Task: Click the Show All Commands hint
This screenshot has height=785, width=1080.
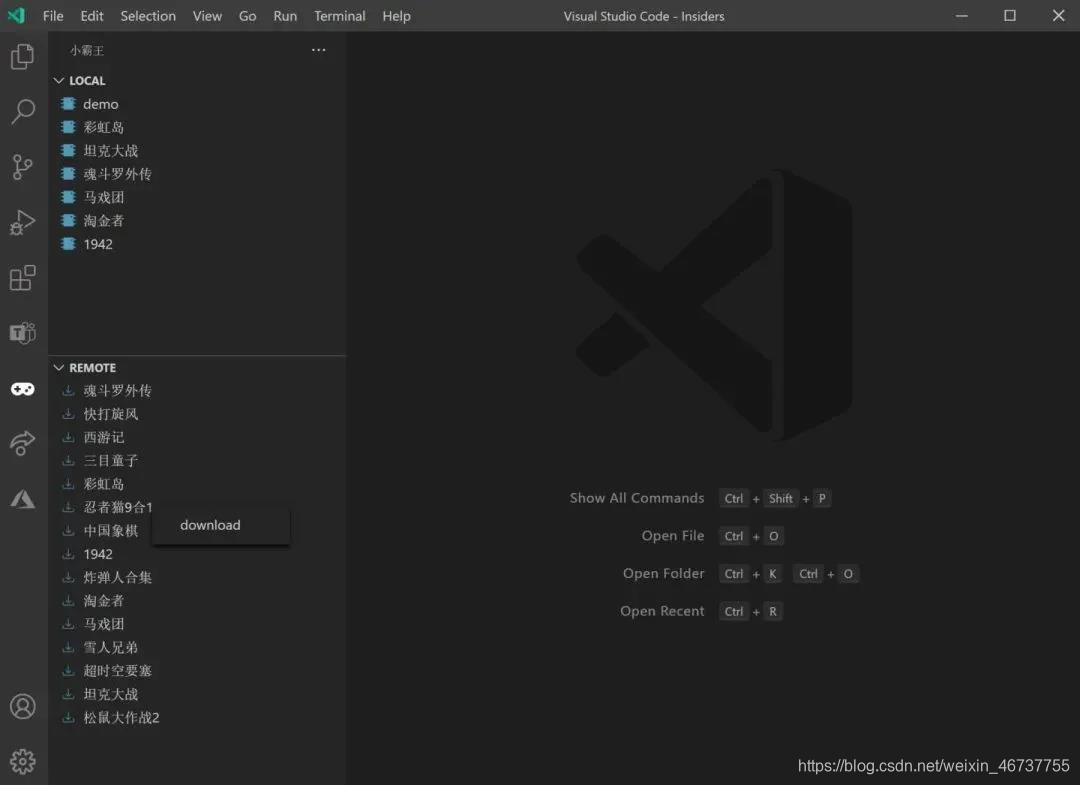Action: click(x=637, y=498)
